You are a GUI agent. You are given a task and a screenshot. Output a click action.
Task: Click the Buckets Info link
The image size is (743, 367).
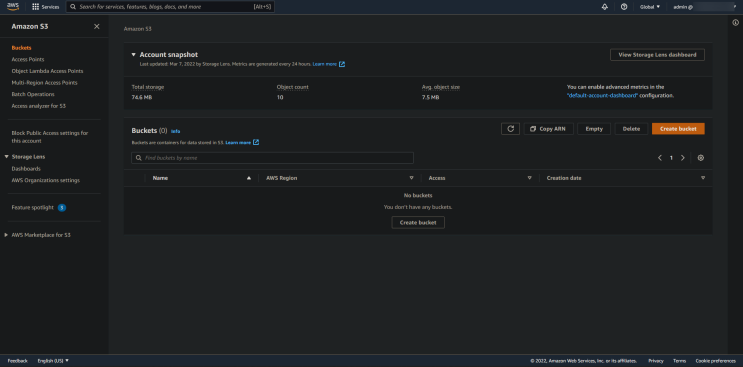(x=175, y=131)
